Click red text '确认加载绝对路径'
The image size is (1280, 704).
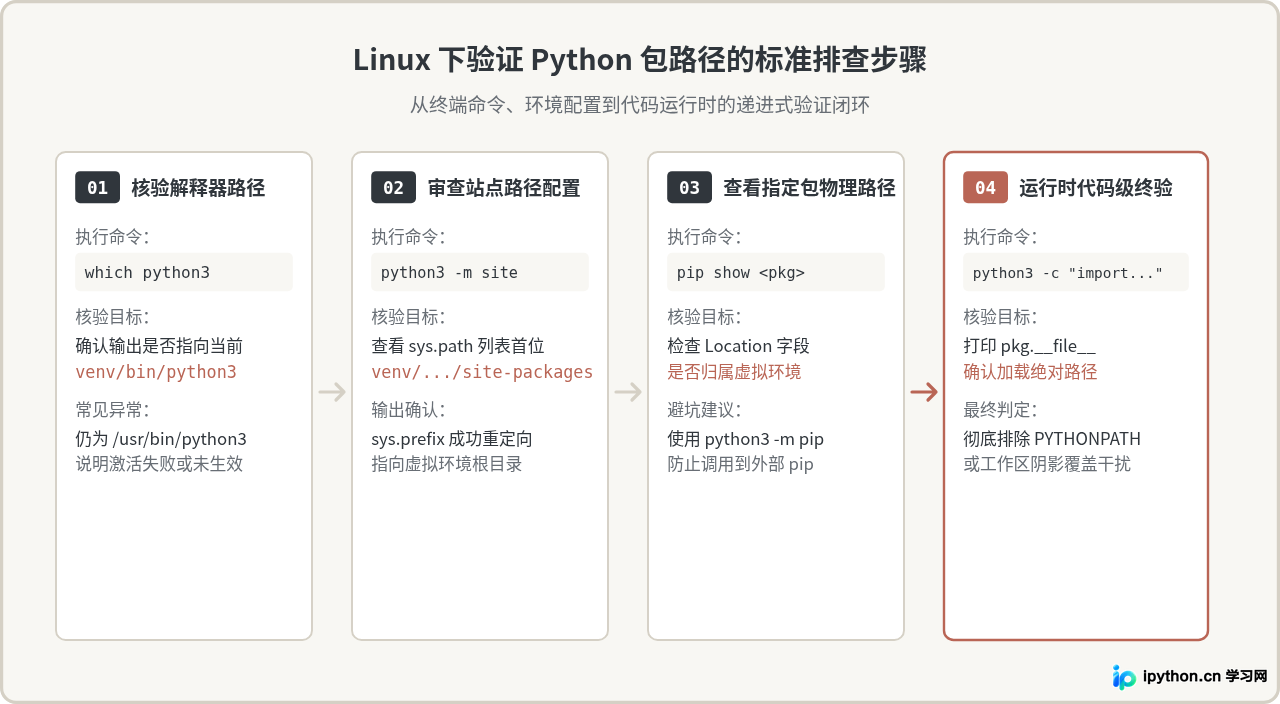click(1030, 372)
